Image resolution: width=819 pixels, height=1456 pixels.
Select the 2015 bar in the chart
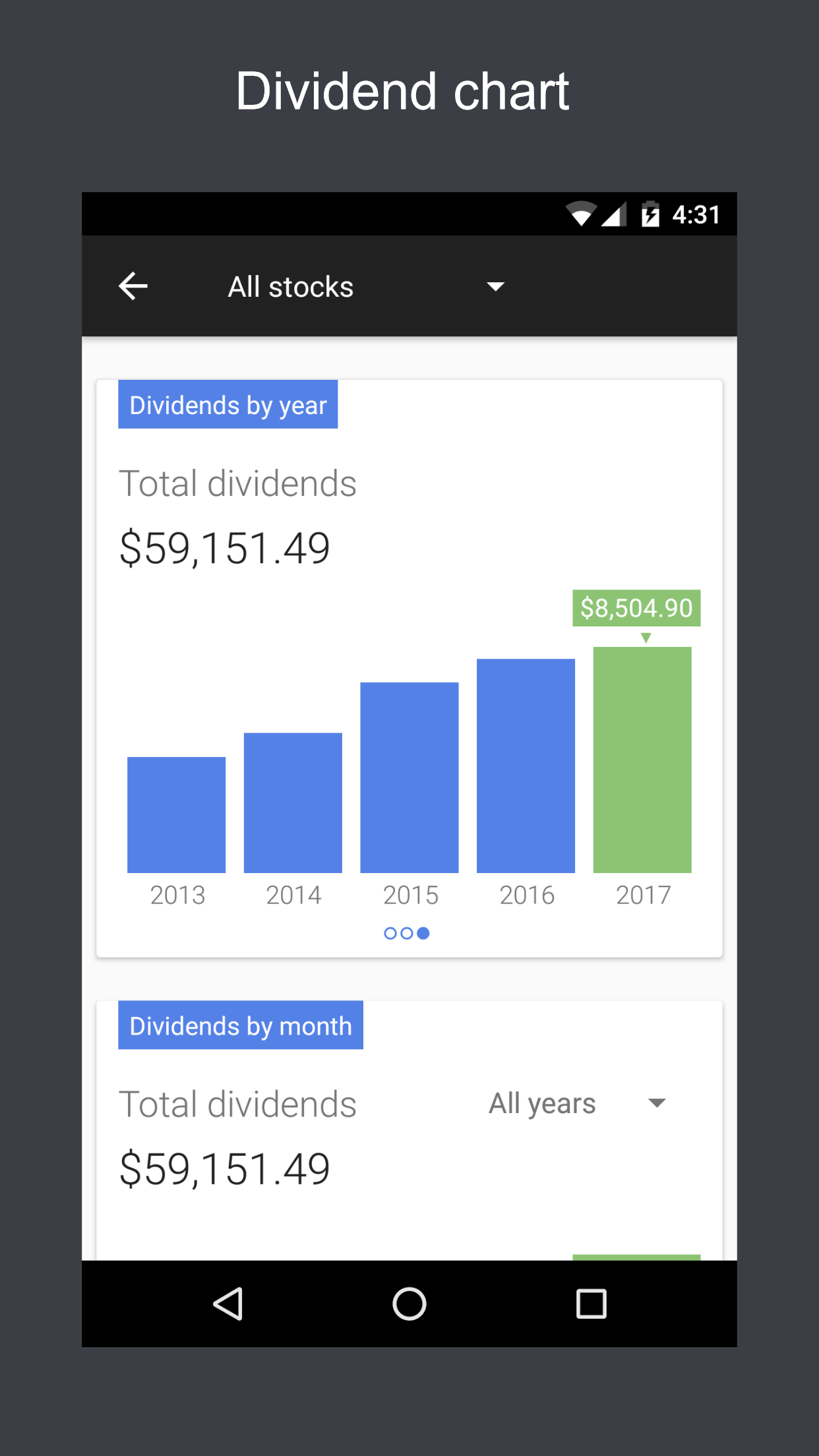click(x=409, y=777)
